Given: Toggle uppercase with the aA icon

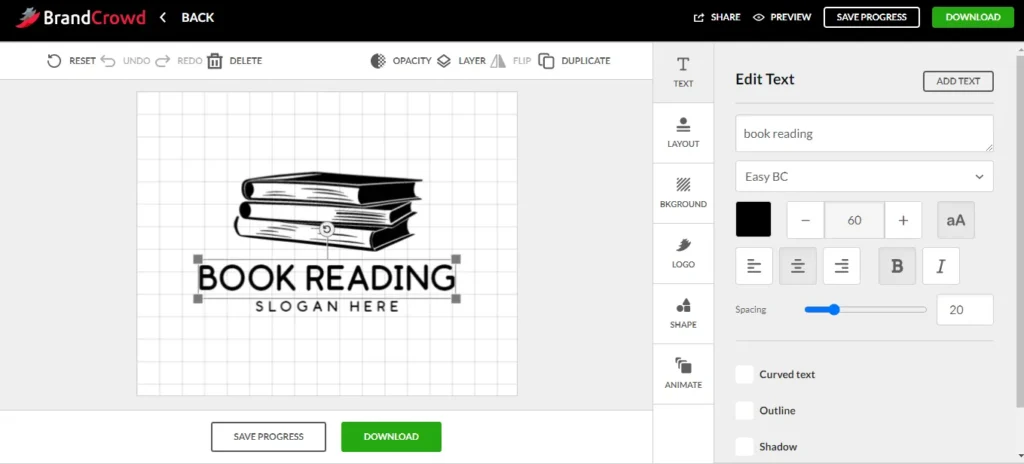Looking at the screenshot, I should tap(955, 220).
